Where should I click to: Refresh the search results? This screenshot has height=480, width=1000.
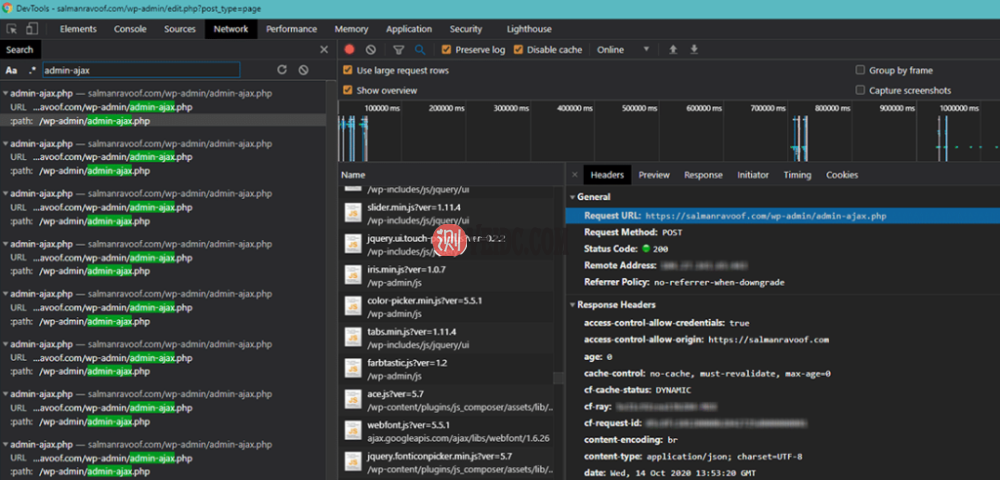coord(282,70)
